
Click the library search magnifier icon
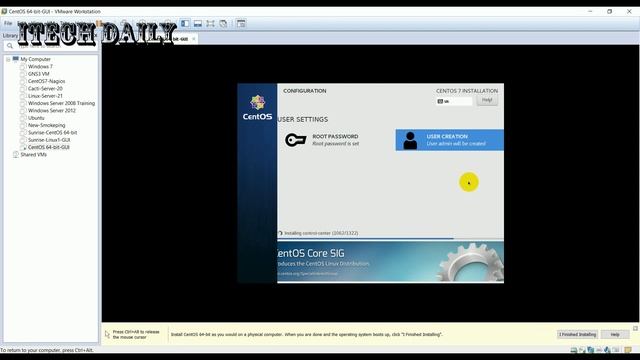click(x=10, y=46)
